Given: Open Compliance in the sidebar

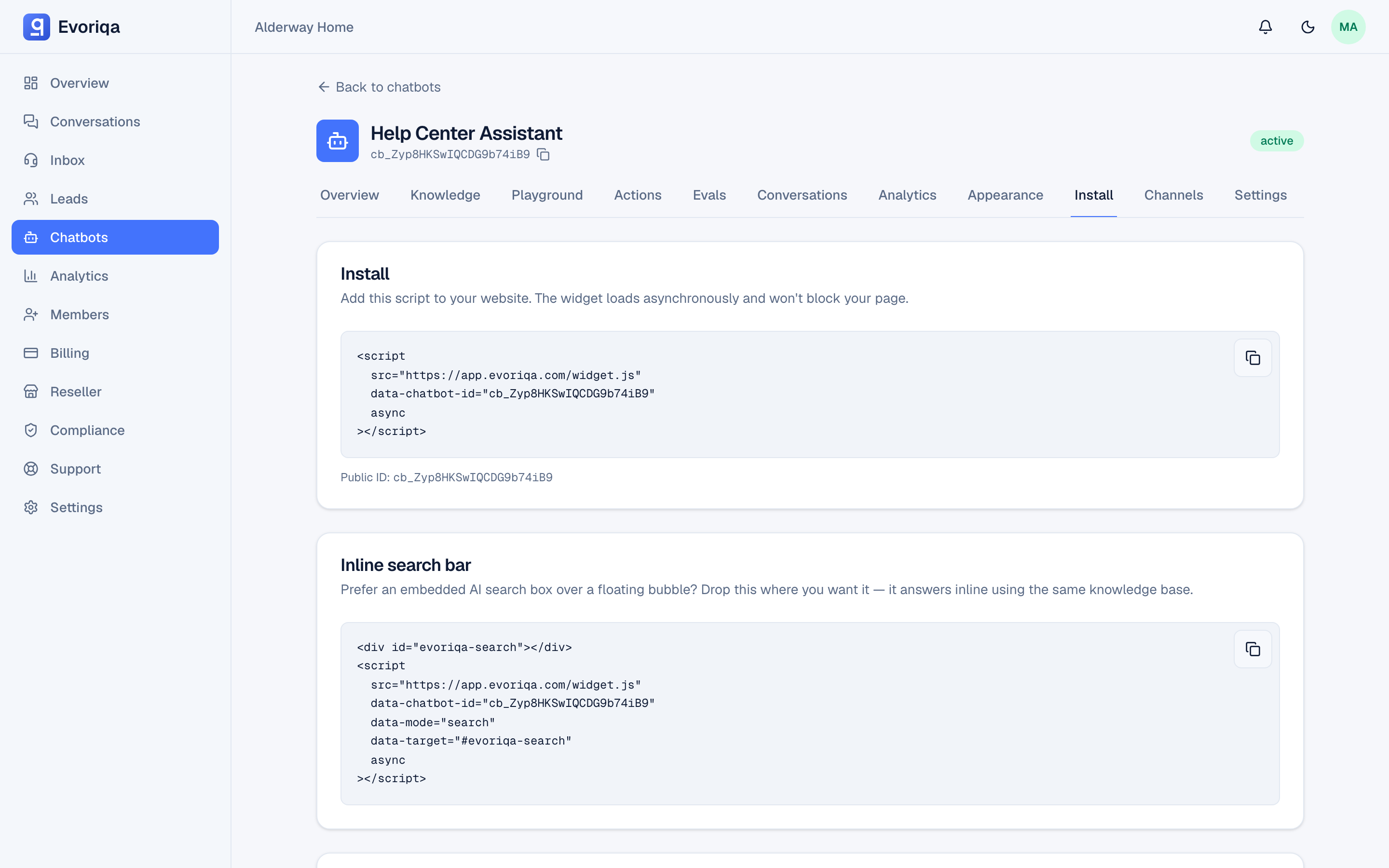Looking at the screenshot, I should (115, 430).
